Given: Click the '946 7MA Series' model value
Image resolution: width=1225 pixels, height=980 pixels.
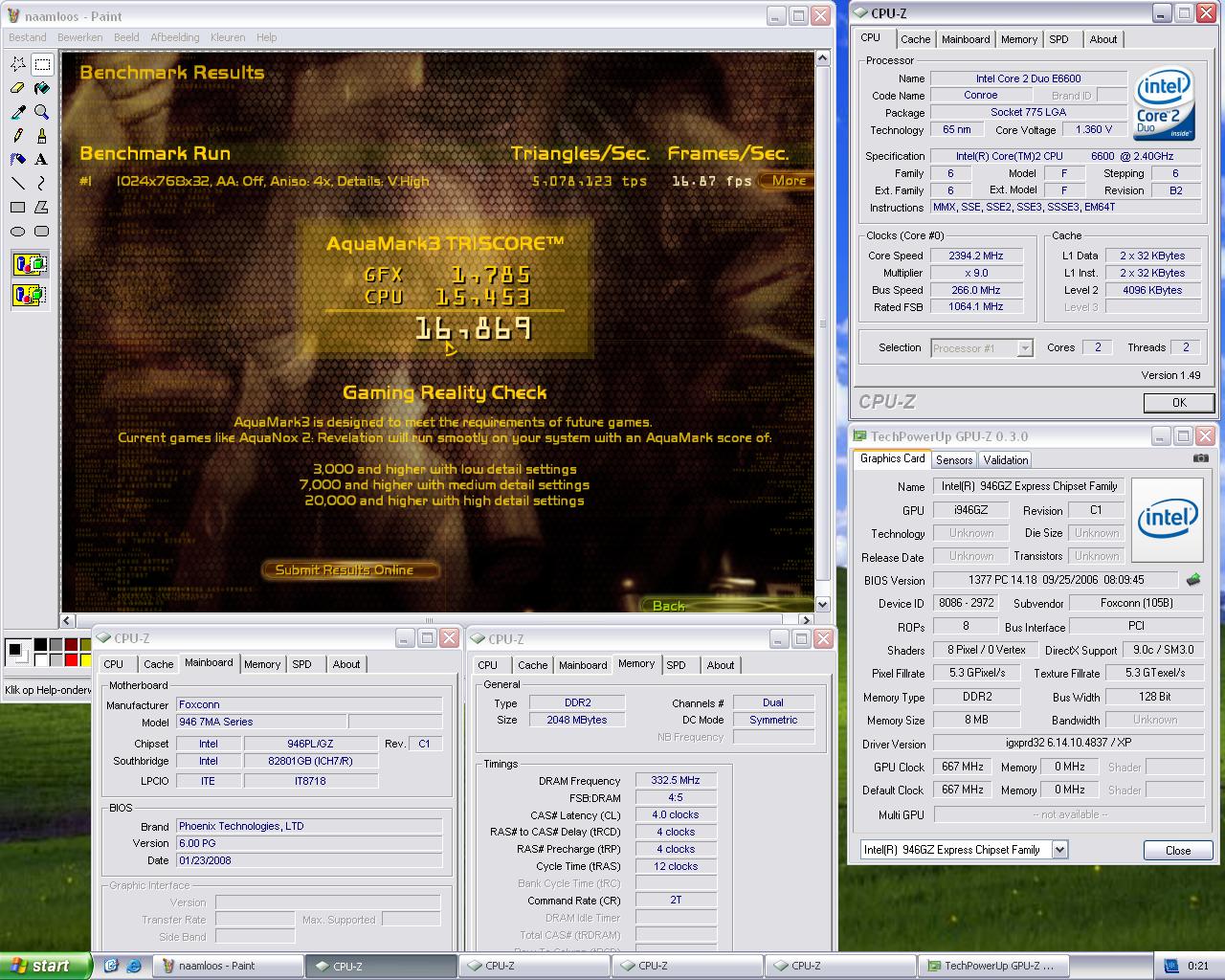Looking at the screenshot, I should coord(261,722).
